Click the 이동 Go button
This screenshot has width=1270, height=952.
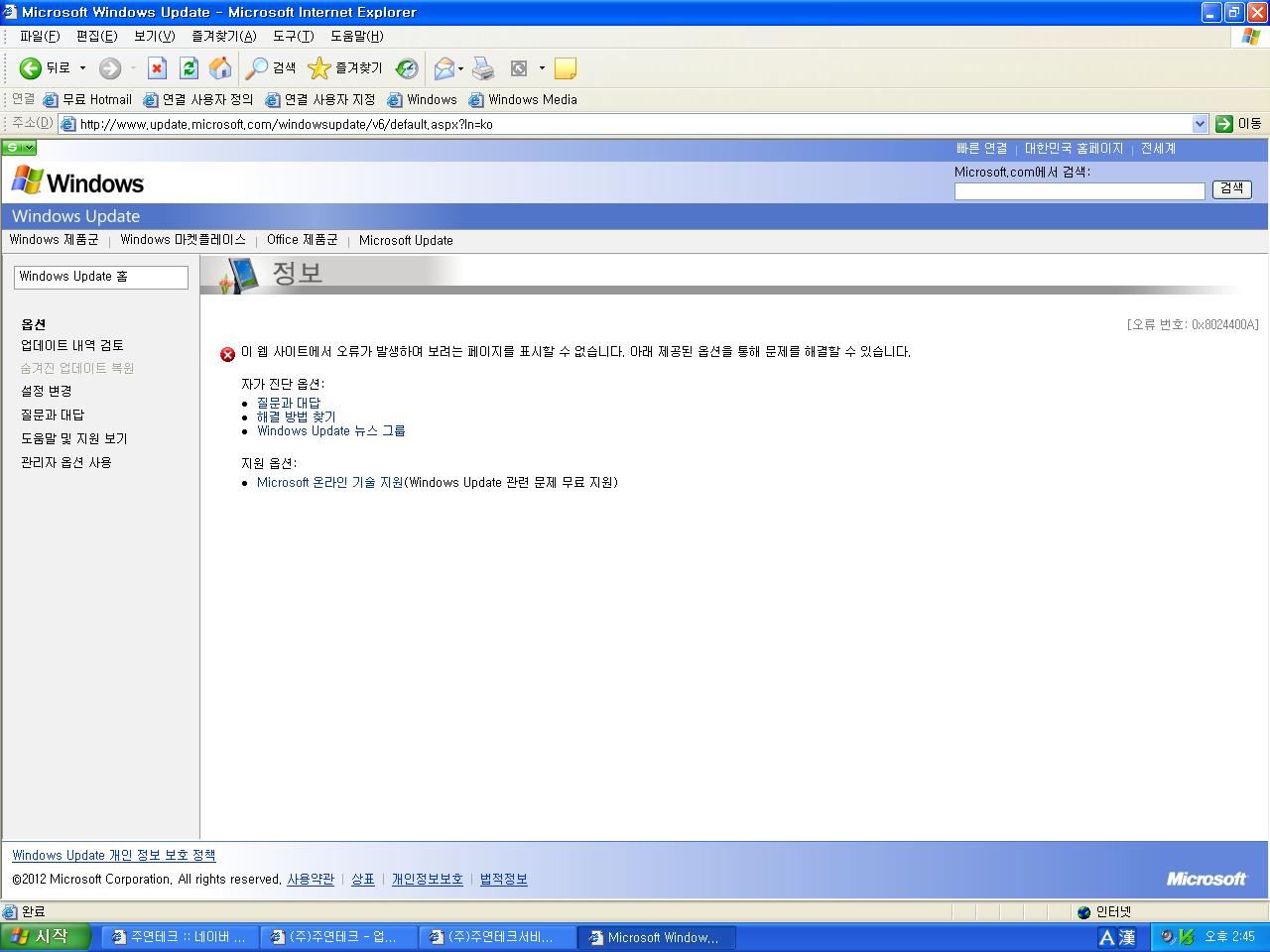pos(1238,124)
